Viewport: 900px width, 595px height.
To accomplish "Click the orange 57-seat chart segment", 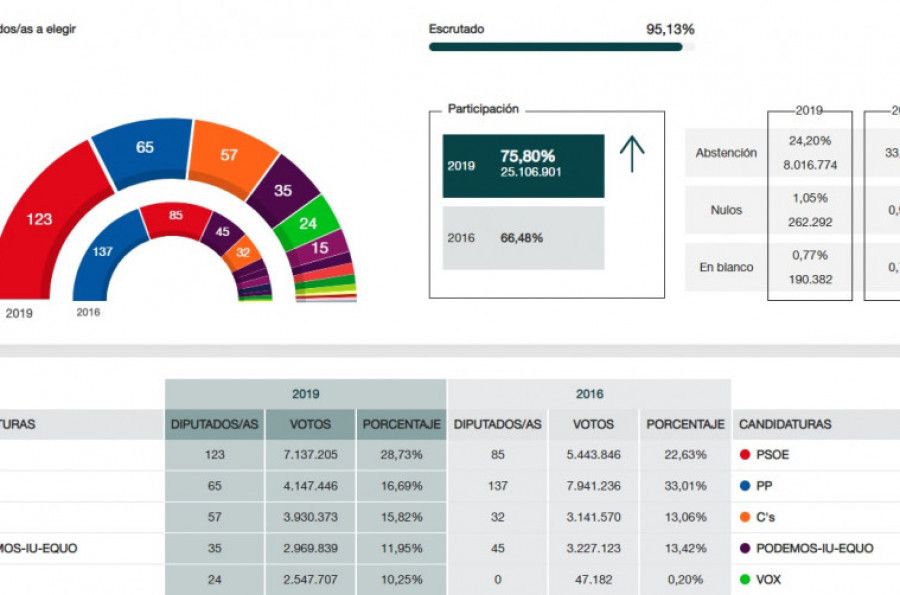I will 230,157.
